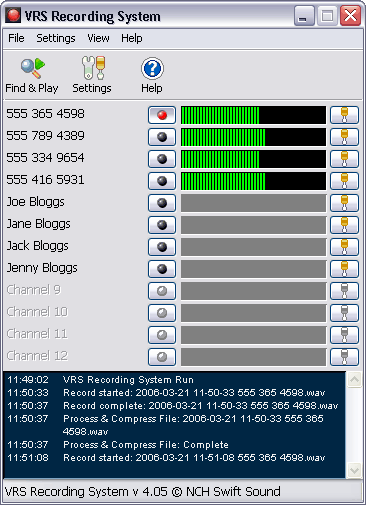Click record button for Channel 11
366x505 pixels.
(162, 335)
